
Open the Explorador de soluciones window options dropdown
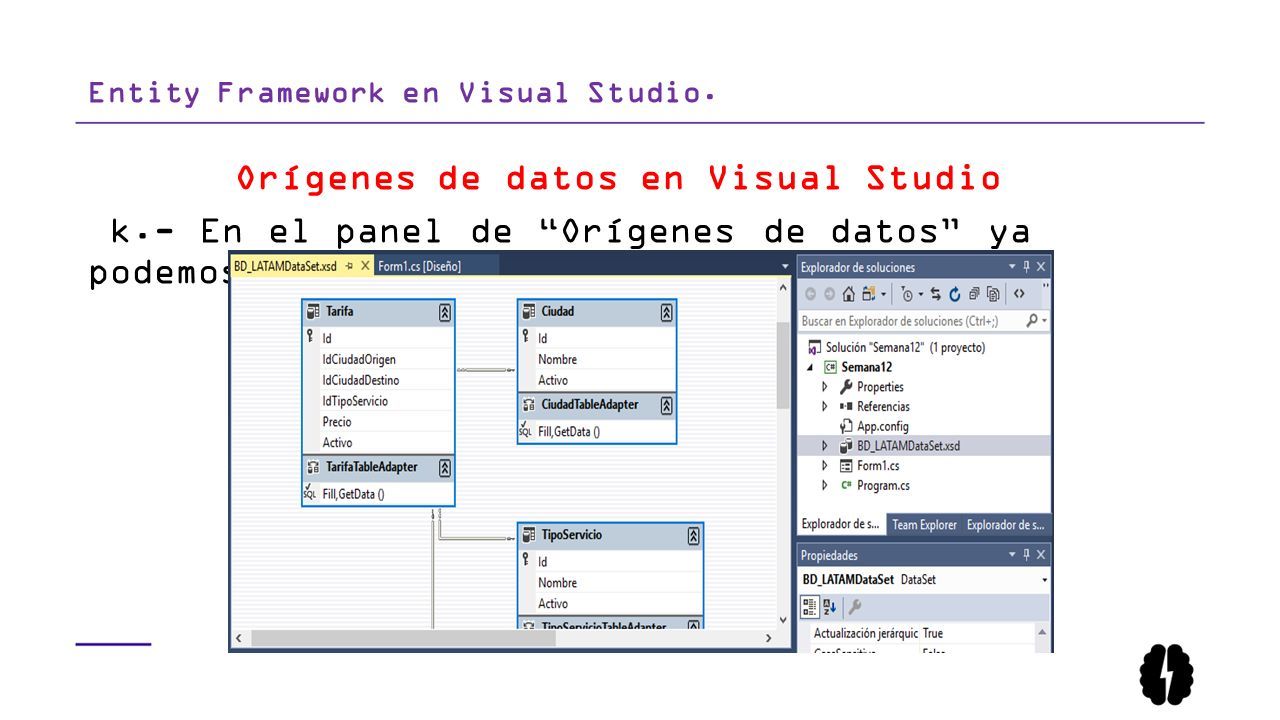tap(1011, 267)
